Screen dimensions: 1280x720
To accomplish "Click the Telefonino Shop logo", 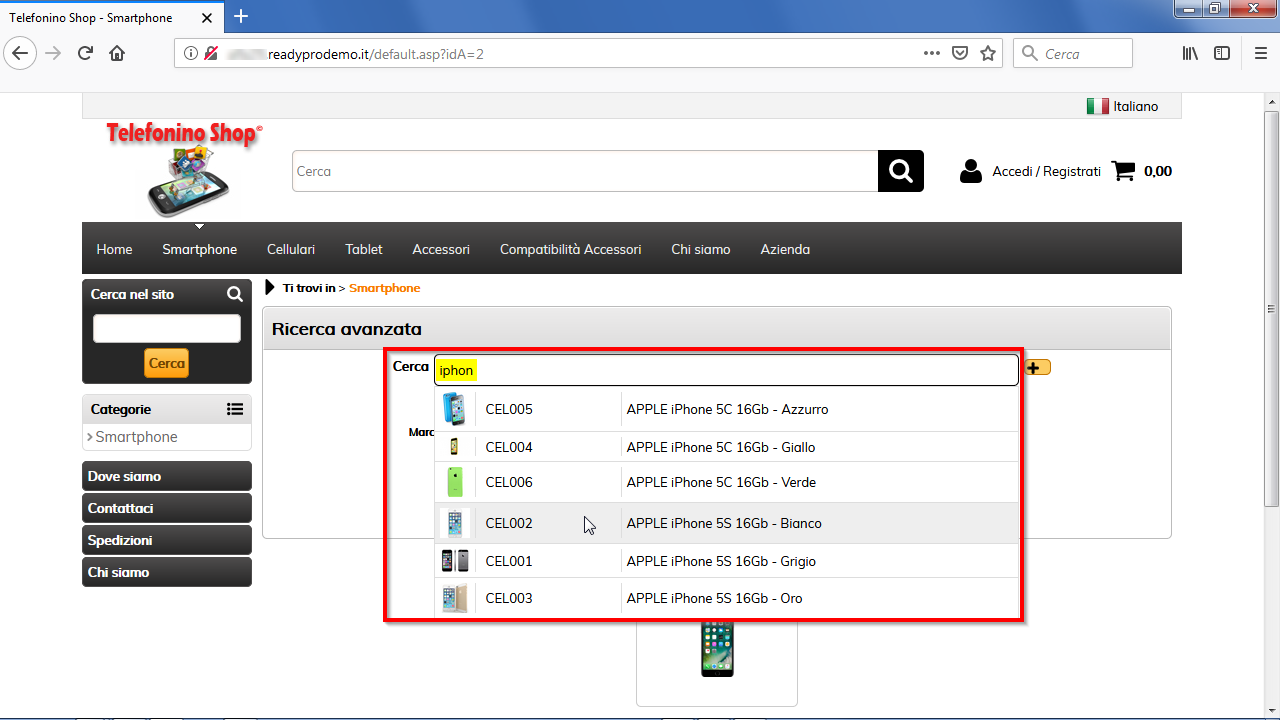I will click(185, 168).
